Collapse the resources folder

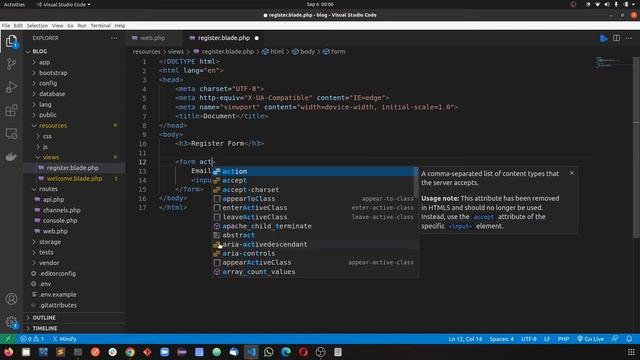click(x=53, y=125)
